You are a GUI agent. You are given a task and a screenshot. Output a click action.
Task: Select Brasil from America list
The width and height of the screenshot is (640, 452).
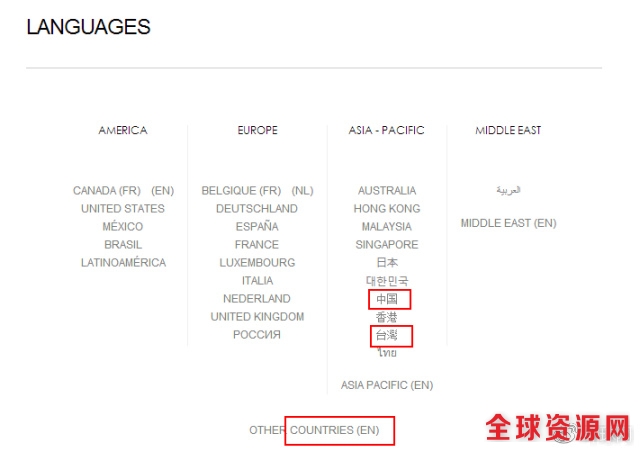123,245
